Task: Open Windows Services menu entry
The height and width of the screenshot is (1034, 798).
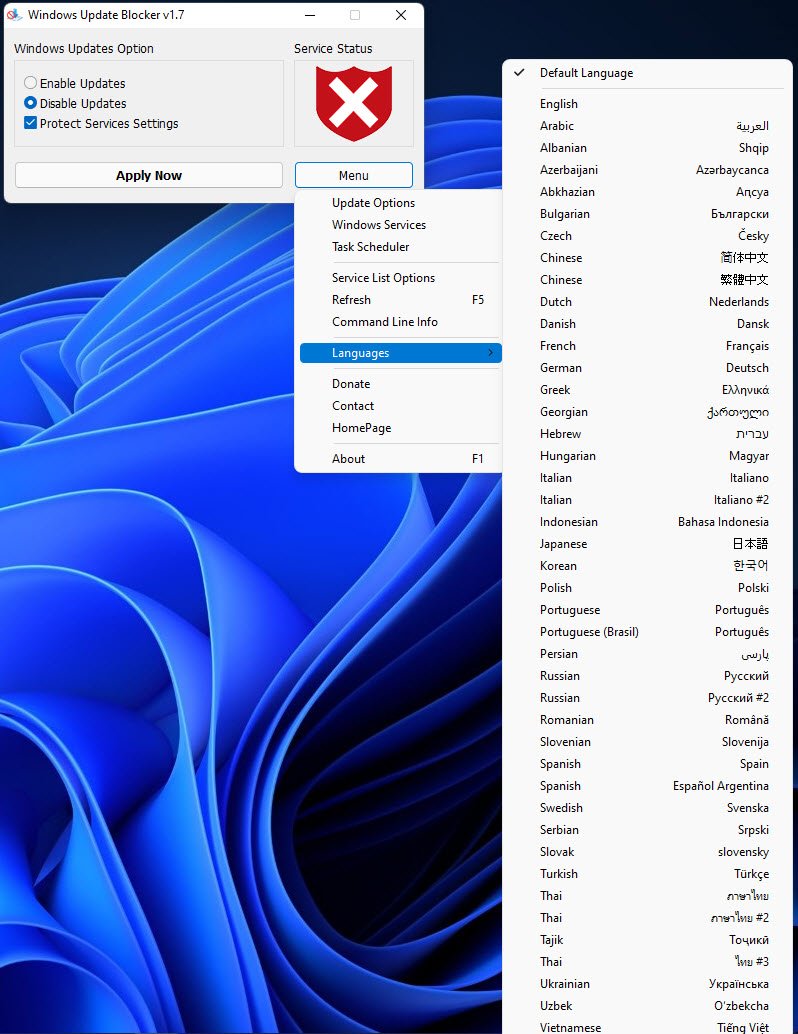Action: (398, 225)
